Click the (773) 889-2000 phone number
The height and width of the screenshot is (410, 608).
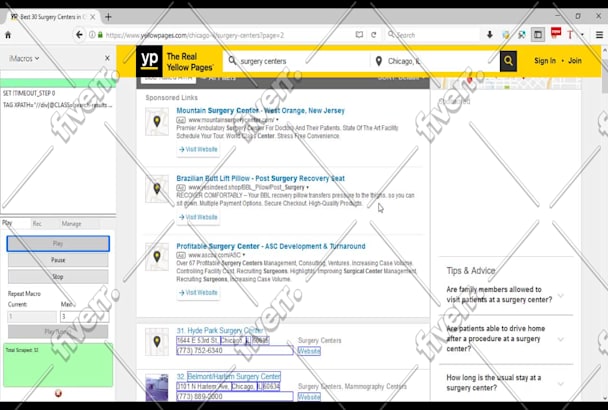199,396
